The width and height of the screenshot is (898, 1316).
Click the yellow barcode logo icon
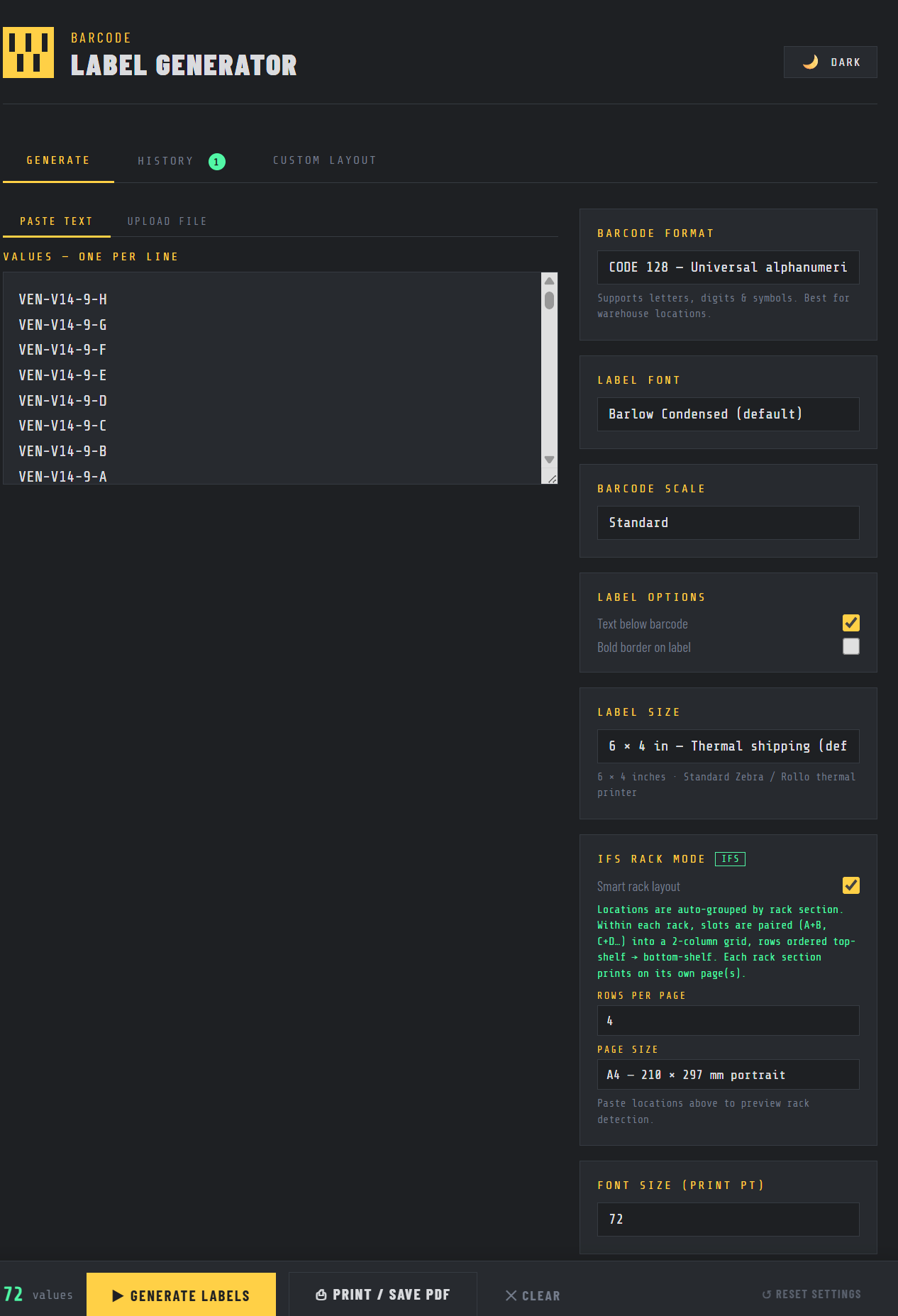coord(28,52)
